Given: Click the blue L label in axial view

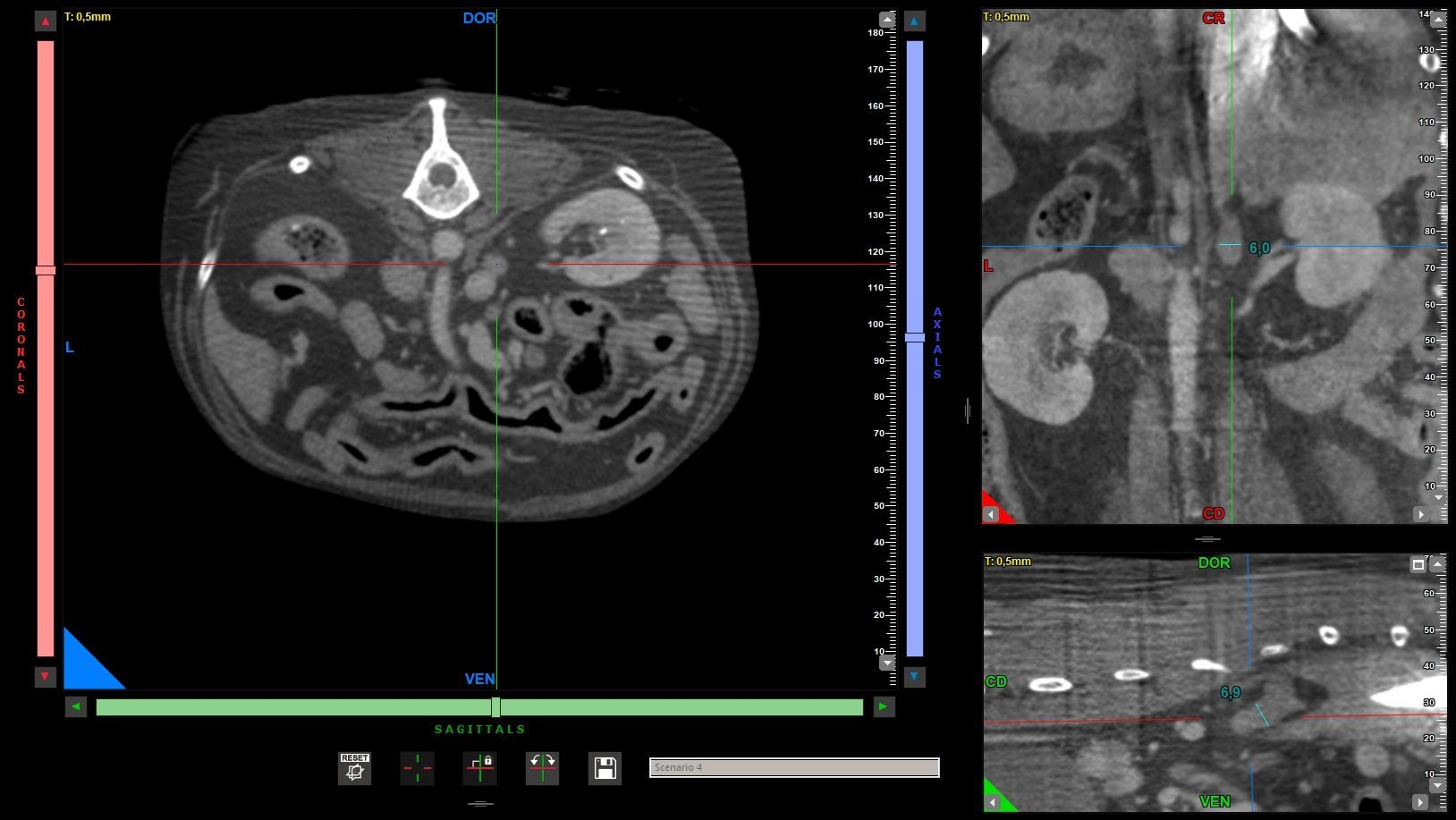Looking at the screenshot, I should [x=70, y=347].
